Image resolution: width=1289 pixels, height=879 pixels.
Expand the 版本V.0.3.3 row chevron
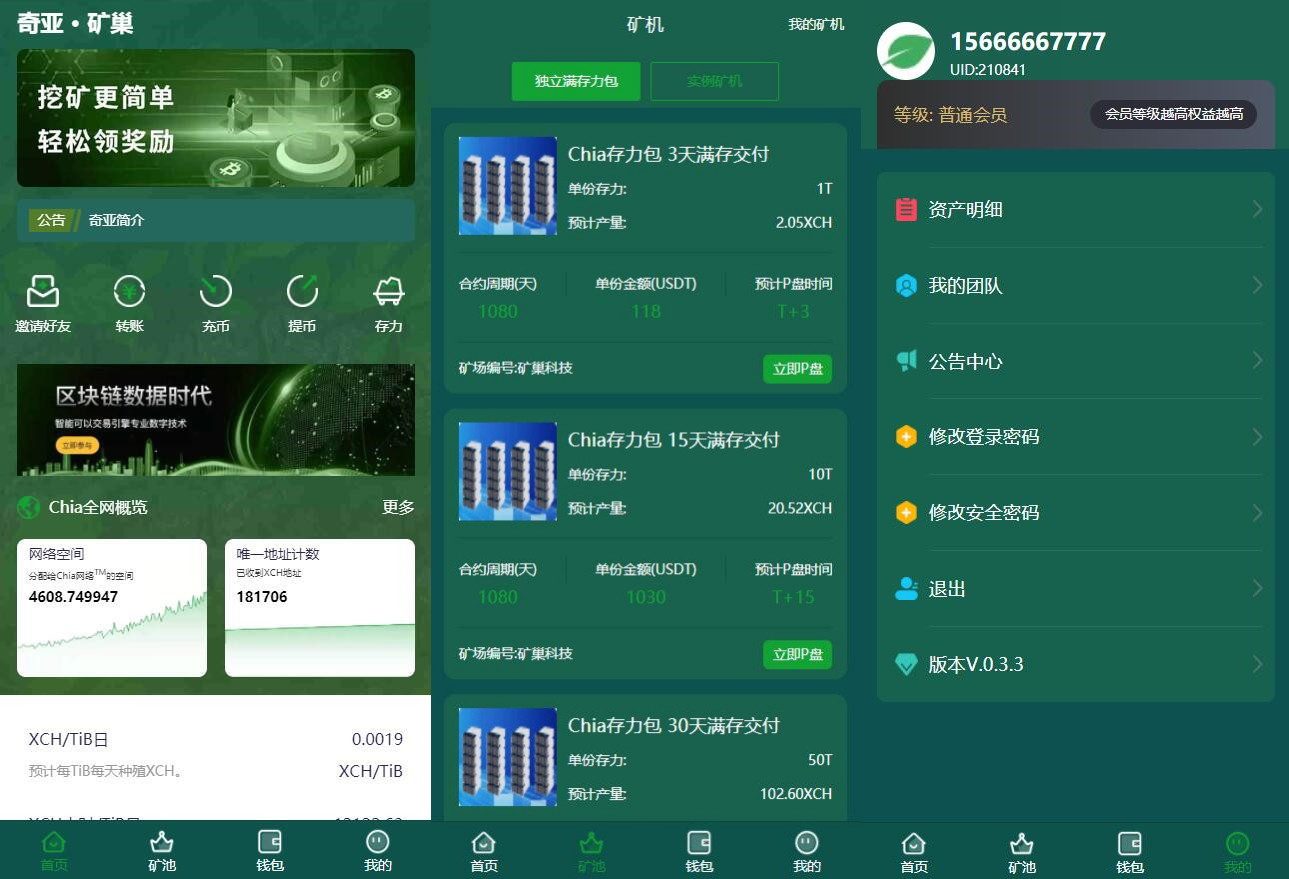click(x=1257, y=664)
